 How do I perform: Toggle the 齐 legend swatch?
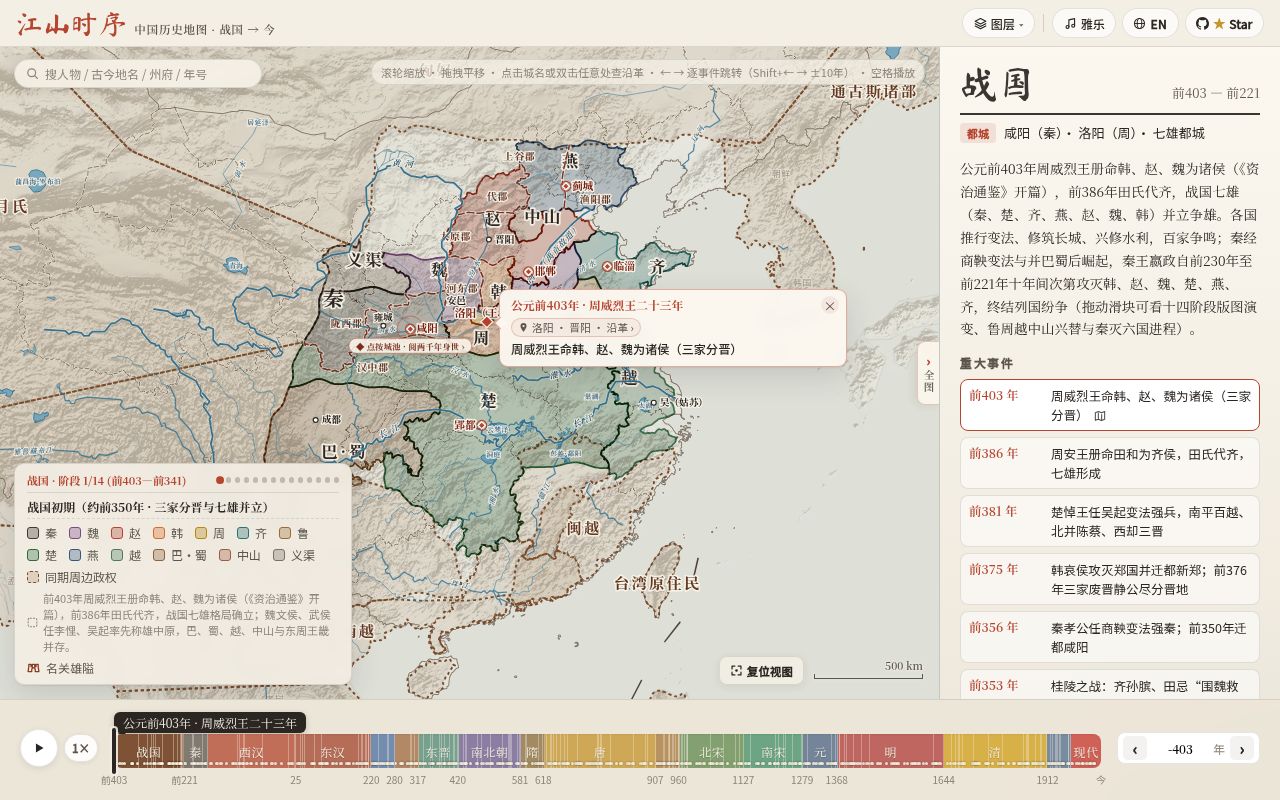[x=243, y=534]
